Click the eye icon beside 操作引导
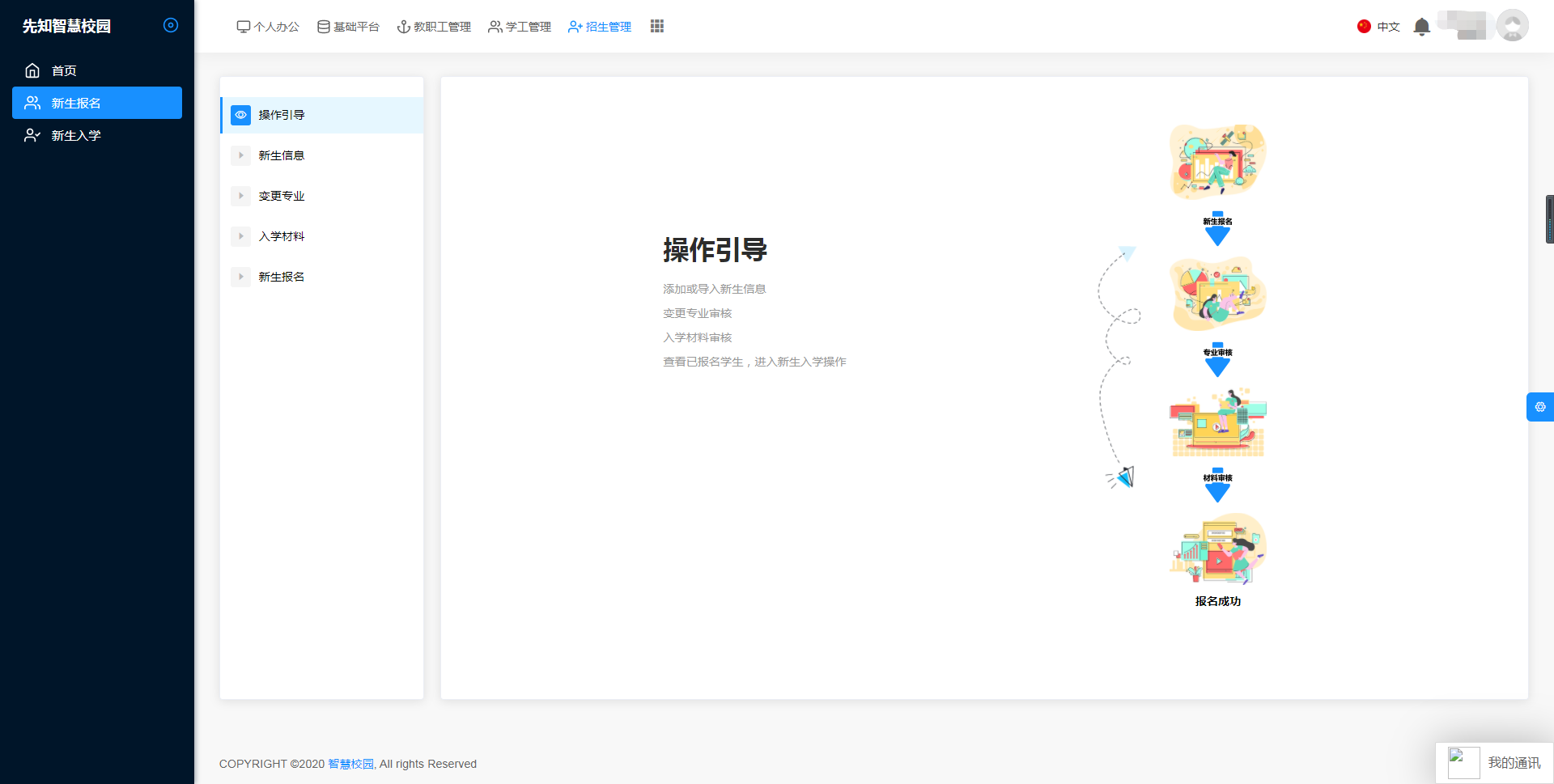 [x=240, y=115]
